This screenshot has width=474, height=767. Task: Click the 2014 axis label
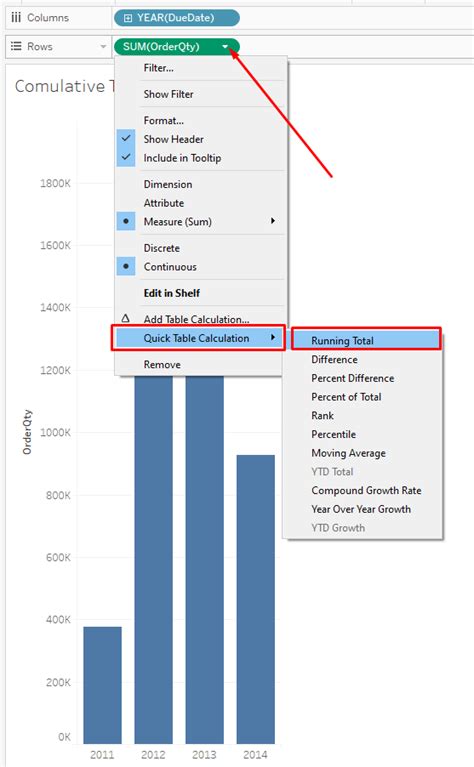click(255, 755)
